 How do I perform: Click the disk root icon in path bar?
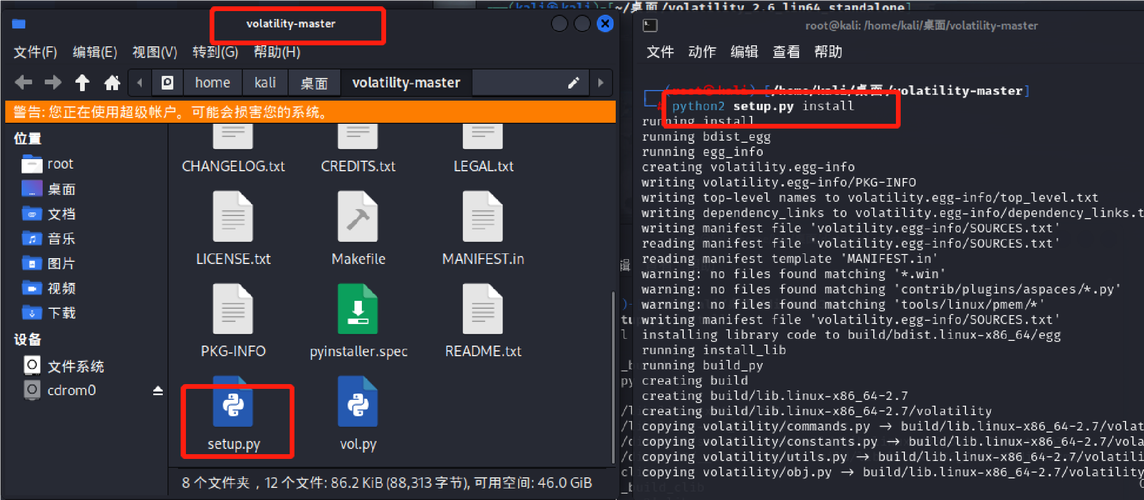[167, 82]
